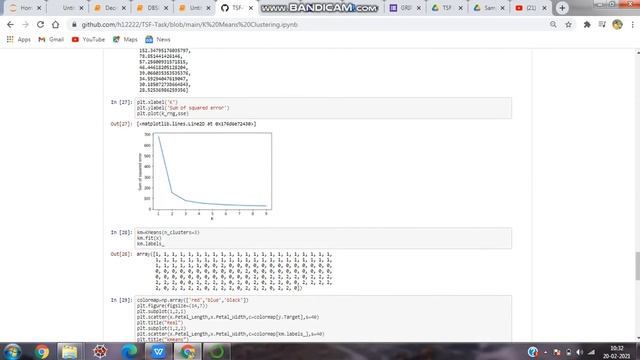Show hidden system tray icons arrow

coord(546,352)
